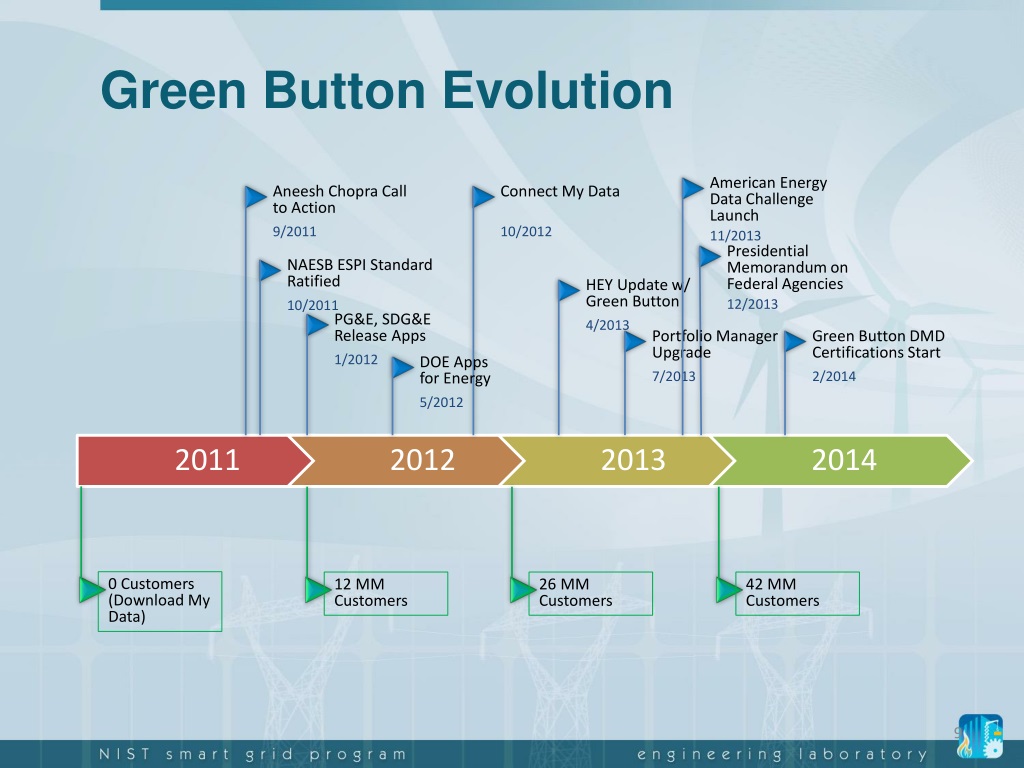Click the 11/2013 date label
The width and height of the screenshot is (1024, 768).
tap(735, 236)
